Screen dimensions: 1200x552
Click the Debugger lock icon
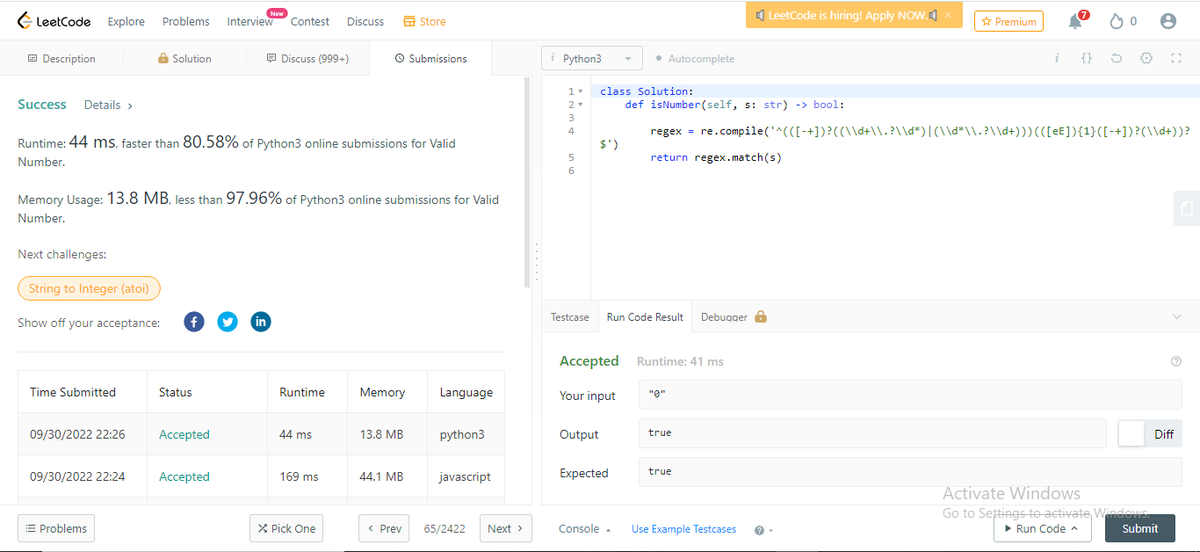click(761, 316)
